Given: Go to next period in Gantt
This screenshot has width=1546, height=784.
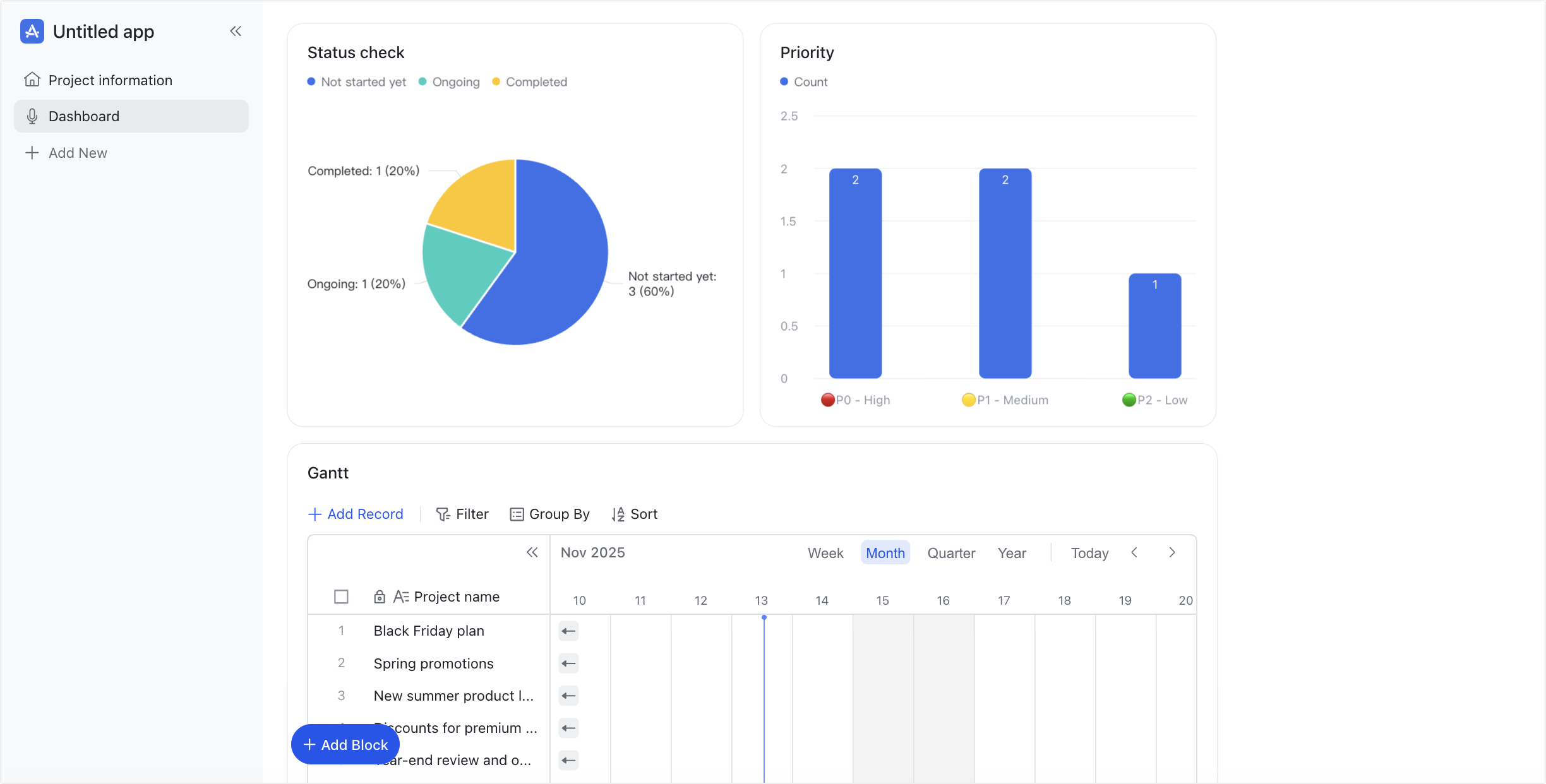Looking at the screenshot, I should 1172,552.
